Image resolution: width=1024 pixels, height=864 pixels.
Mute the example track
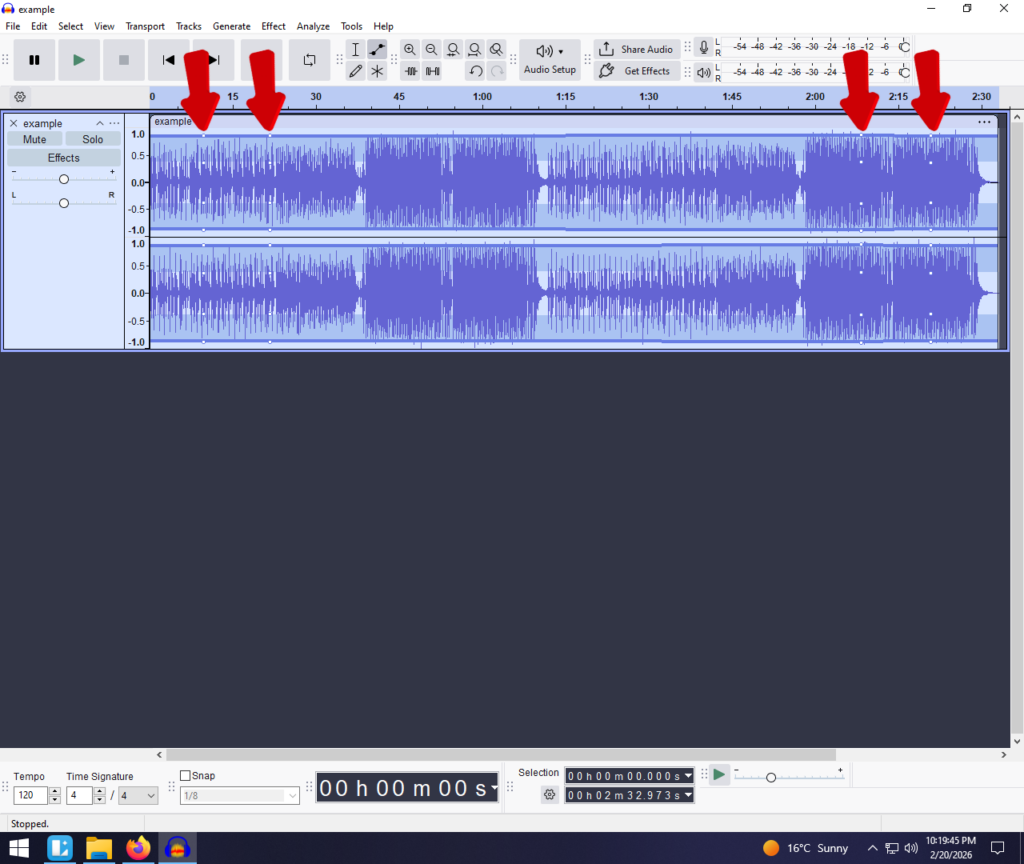click(x=35, y=140)
